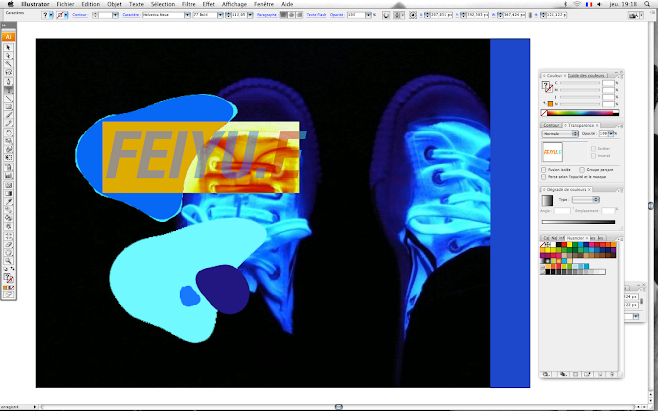Align paragraph text right in control bar

(299, 15)
